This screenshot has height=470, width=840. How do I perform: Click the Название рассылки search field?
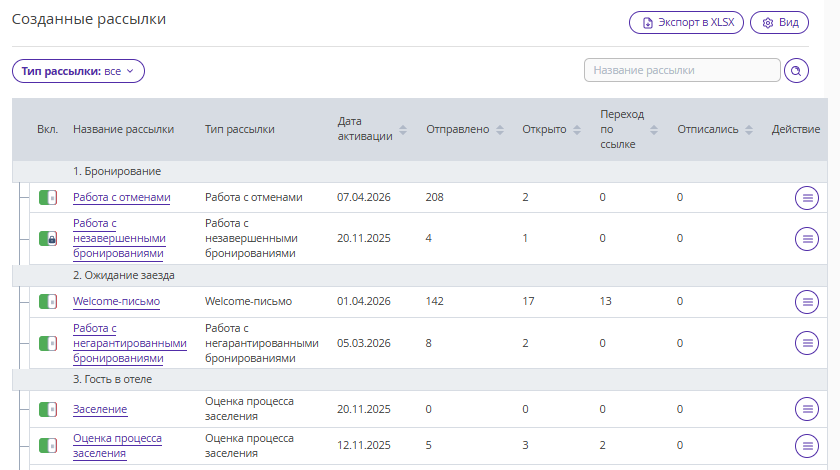click(x=681, y=71)
